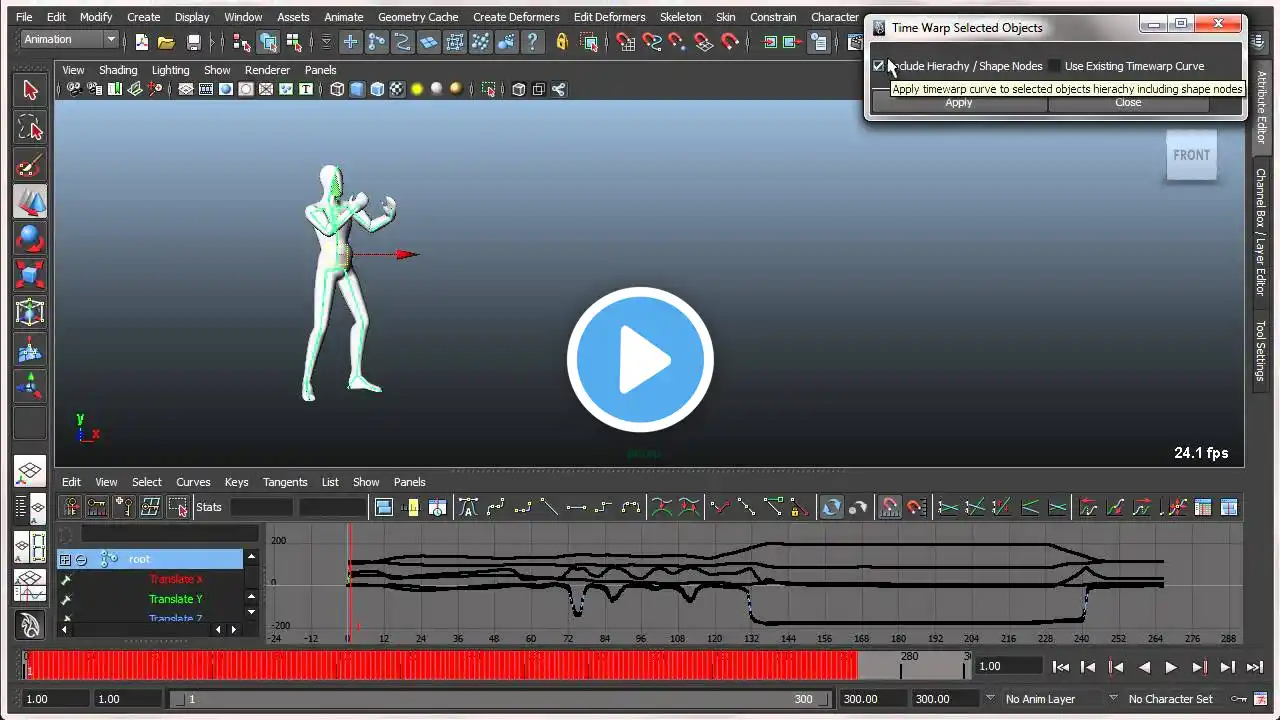
Task: Open the Animation menu set dropdown
Action: pyautogui.click(x=70, y=40)
